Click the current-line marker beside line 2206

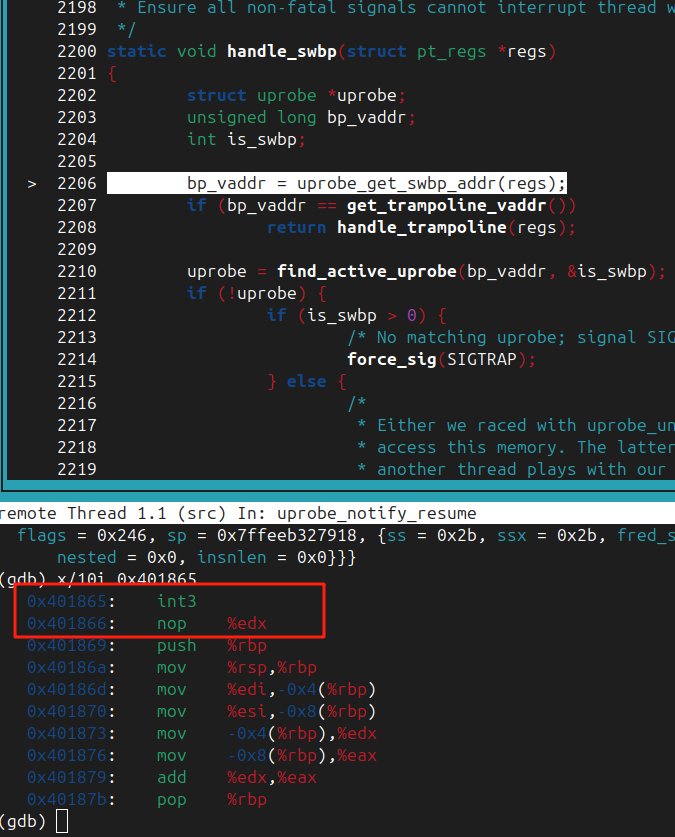(x=32, y=183)
